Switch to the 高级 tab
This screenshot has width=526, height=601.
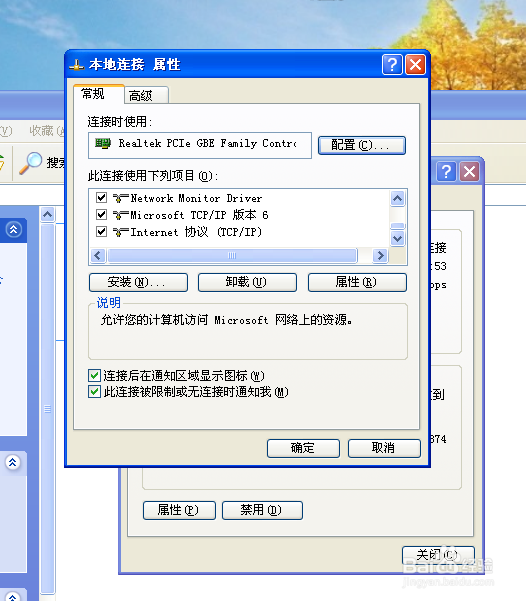[146, 95]
